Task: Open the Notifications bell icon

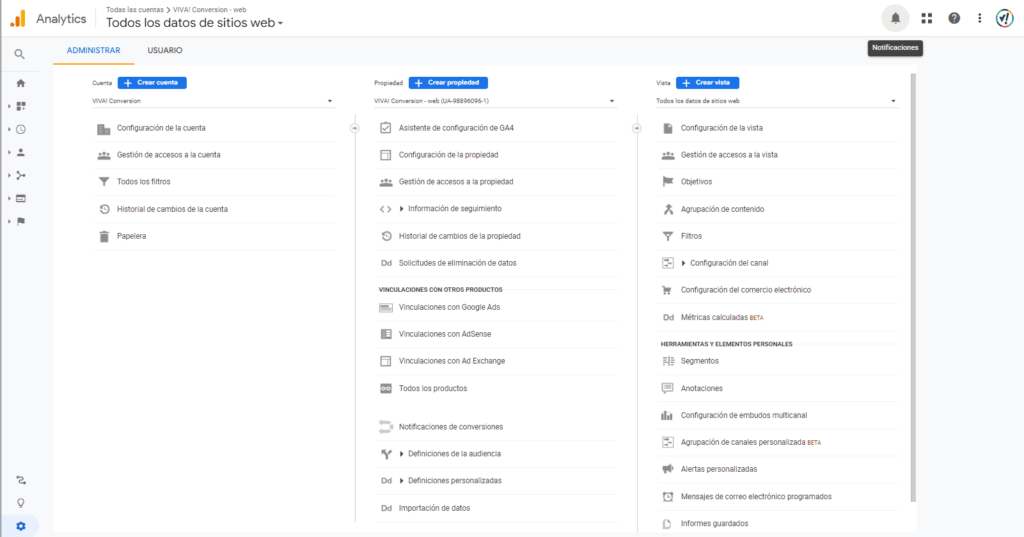Action: (x=895, y=18)
